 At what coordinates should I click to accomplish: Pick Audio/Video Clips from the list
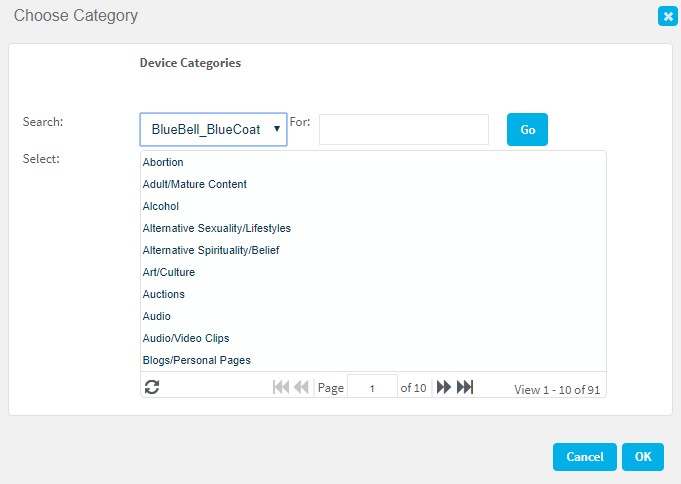tap(186, 338)
